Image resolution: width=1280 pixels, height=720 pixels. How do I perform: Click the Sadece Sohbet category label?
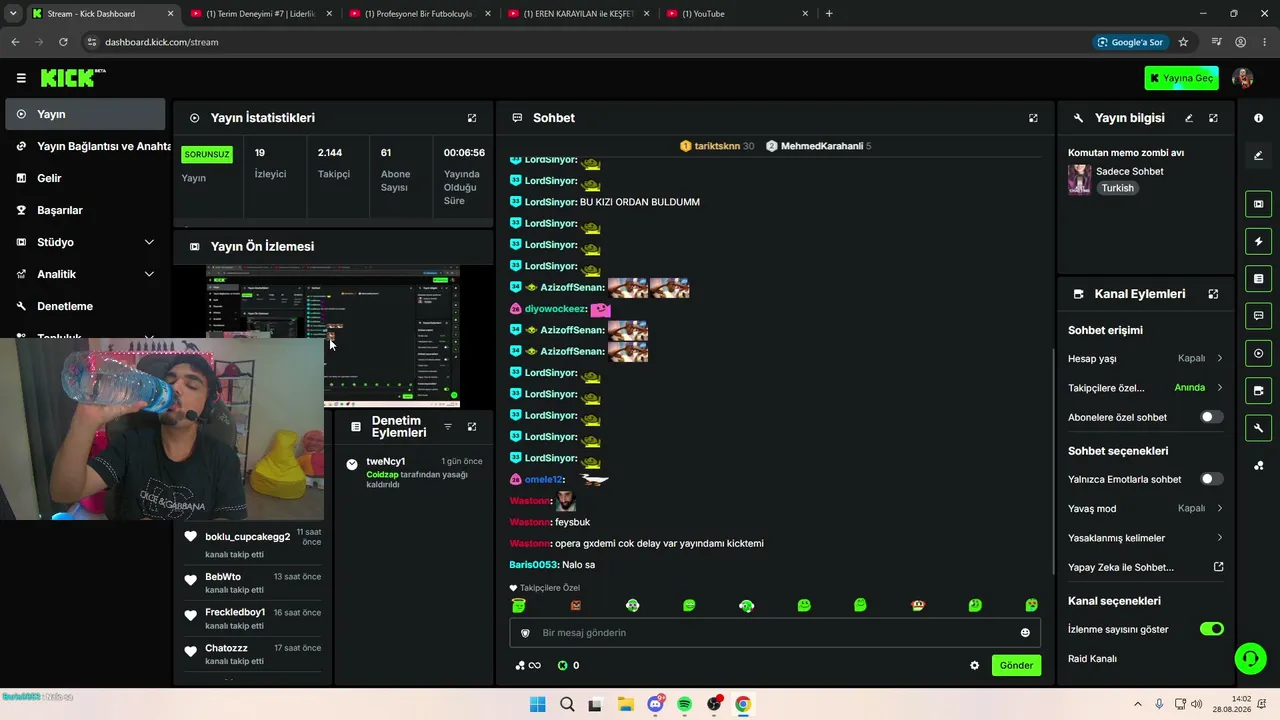(x=1130, y=171)
